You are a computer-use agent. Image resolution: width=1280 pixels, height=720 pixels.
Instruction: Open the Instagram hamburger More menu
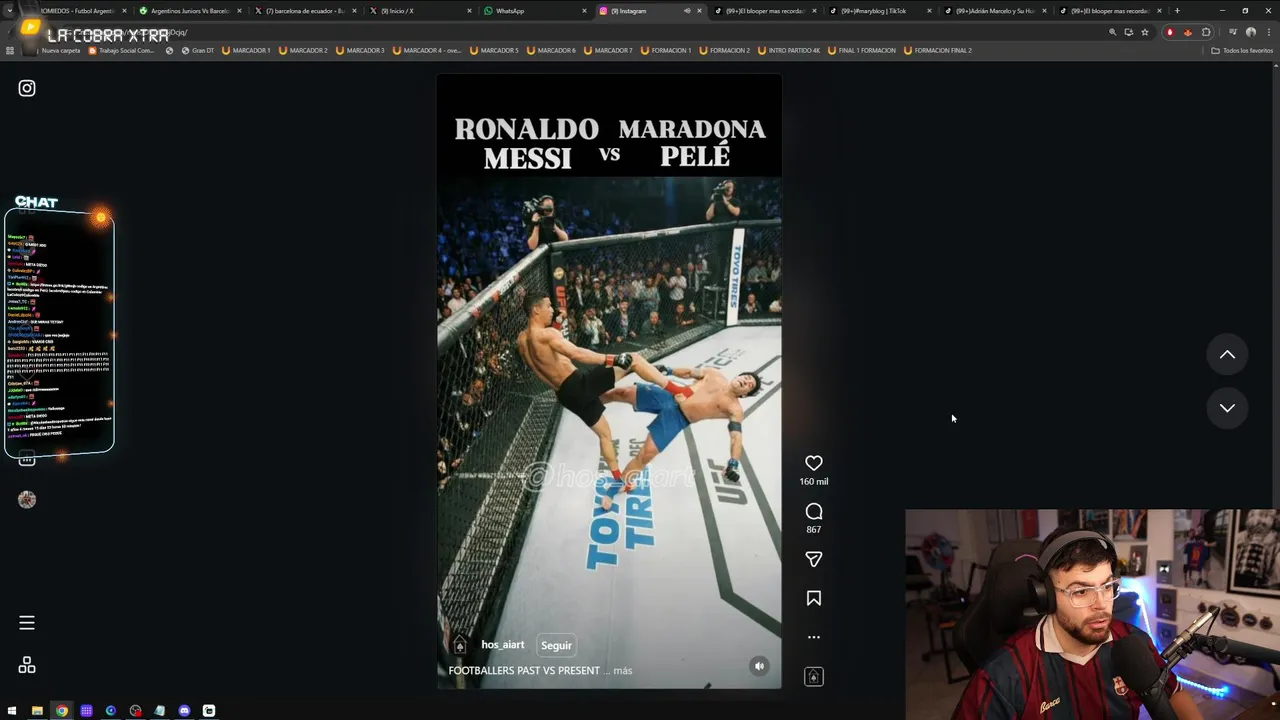[27, 623]
